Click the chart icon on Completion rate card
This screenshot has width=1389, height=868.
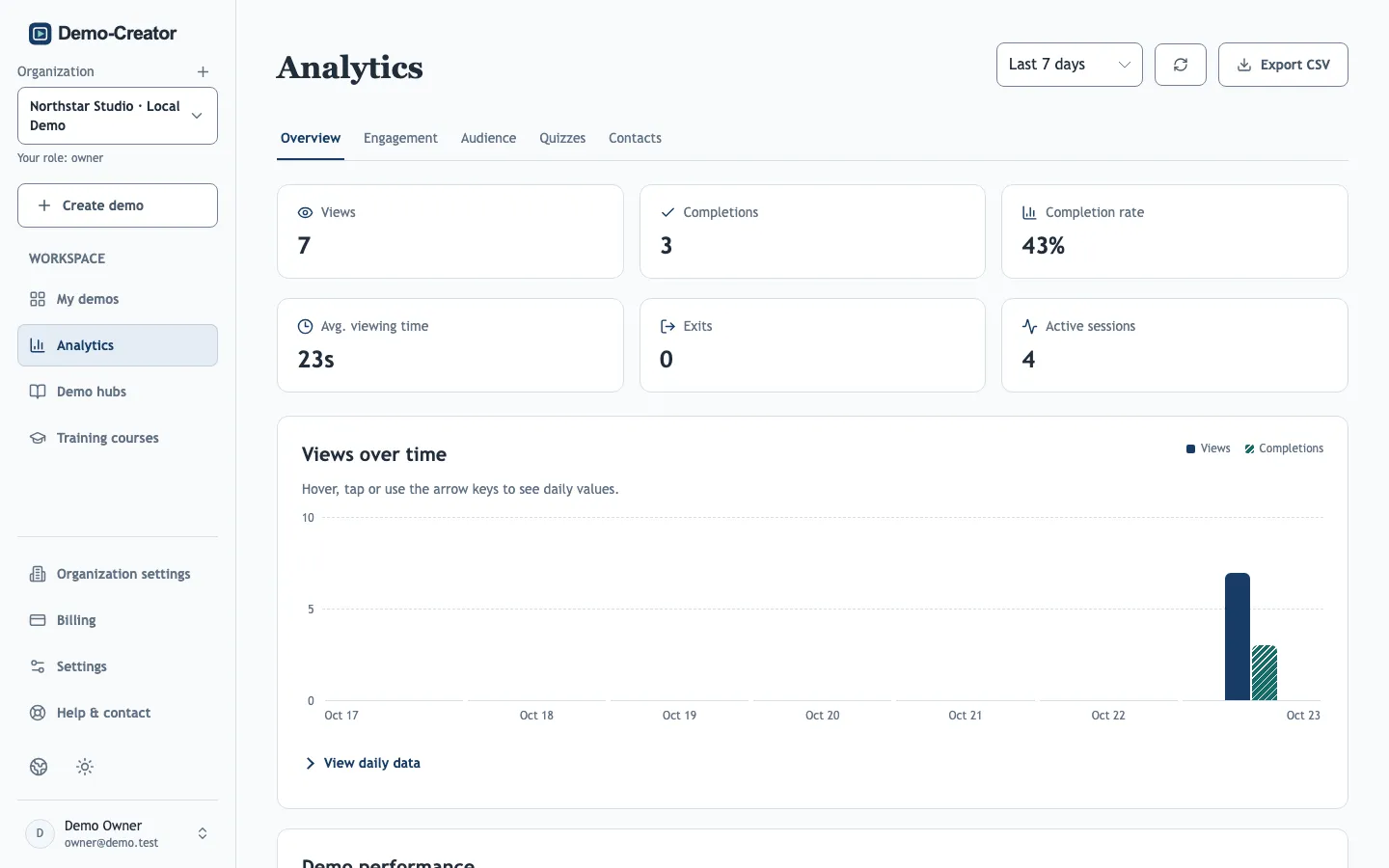click(1029, 212)
